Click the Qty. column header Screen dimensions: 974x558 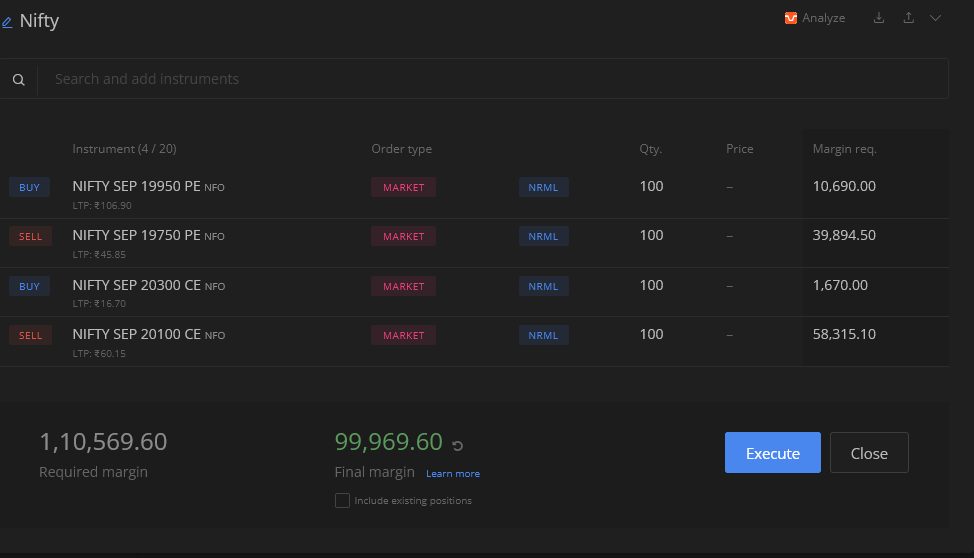[x=650, y=149]
